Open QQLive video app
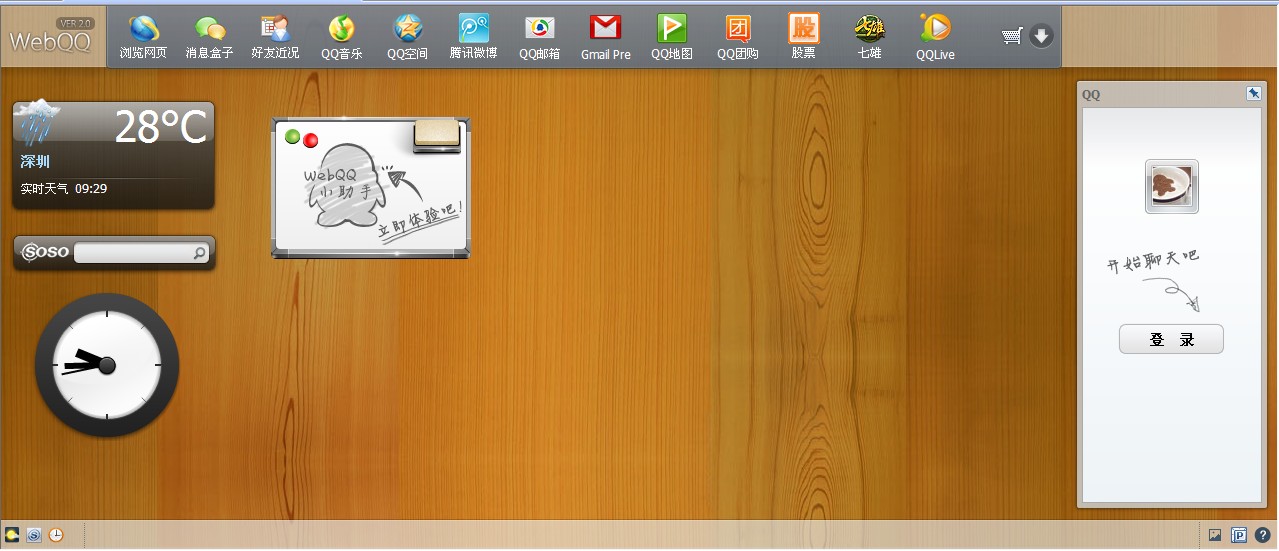This screenshot has width=1279, height=551. [935, 37]
